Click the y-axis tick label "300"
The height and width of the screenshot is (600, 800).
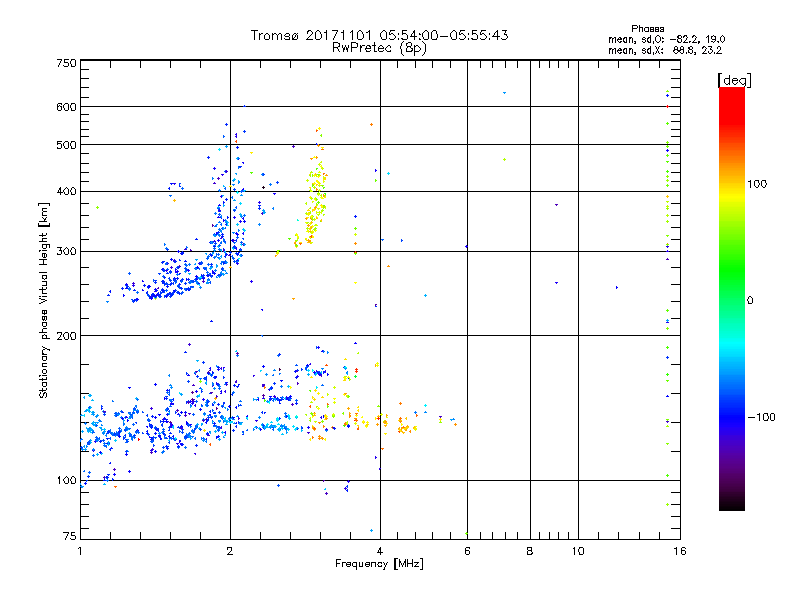click(x=67, y=252)
